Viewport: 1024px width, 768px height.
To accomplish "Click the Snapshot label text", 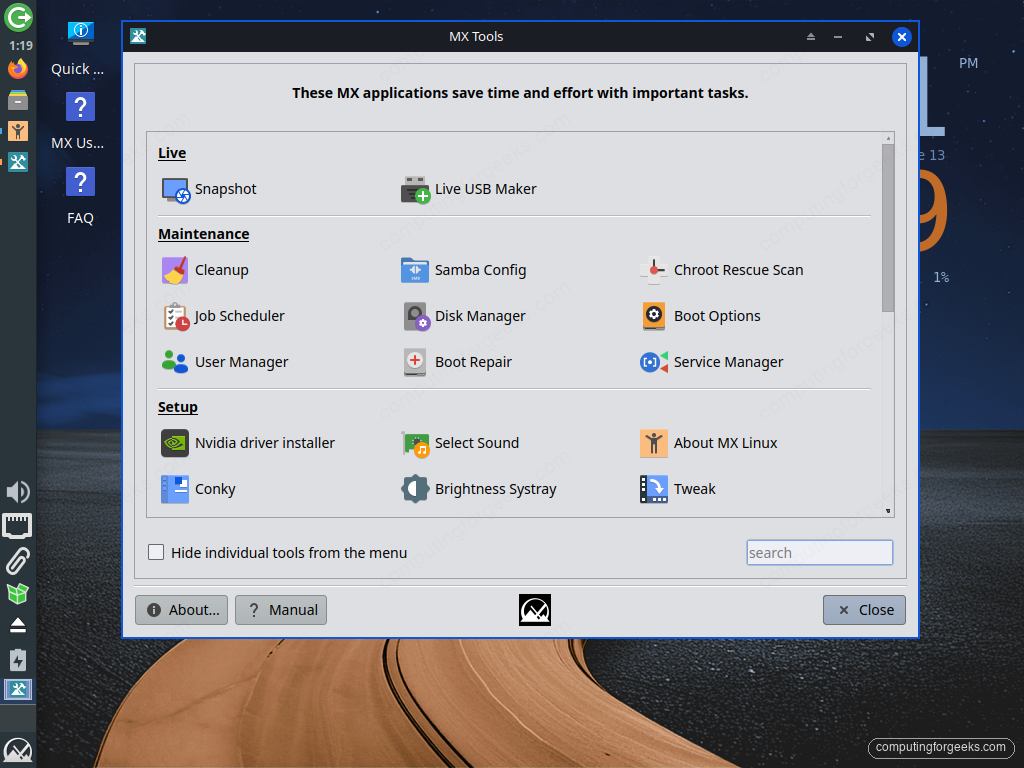I will coord(225,189).
